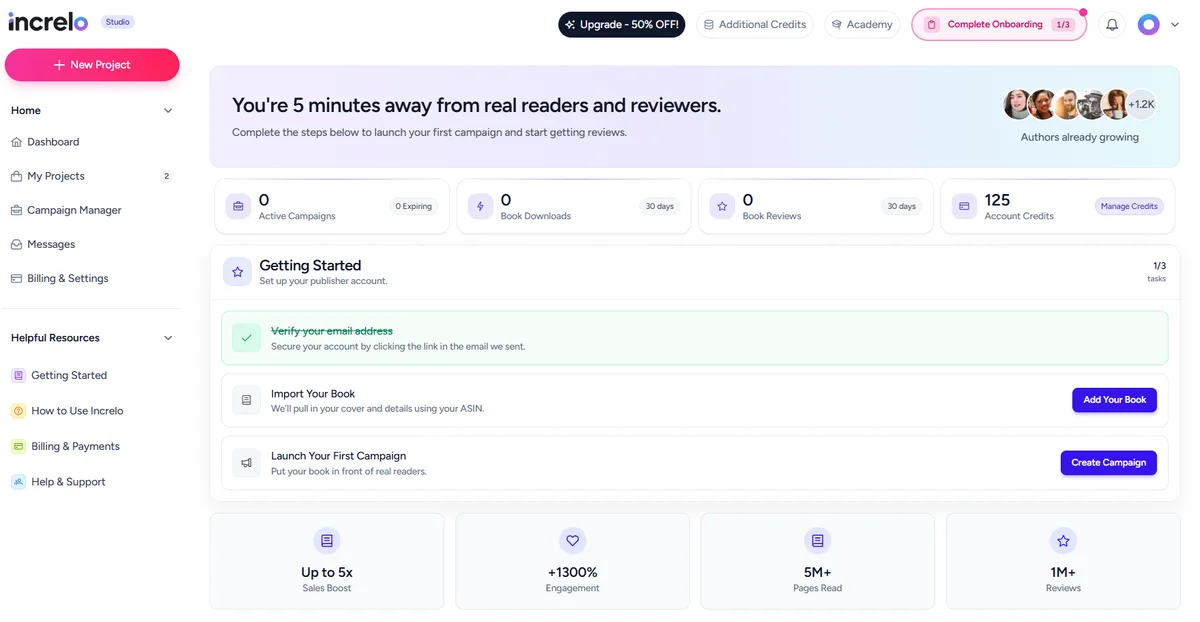Open Messages using the chat icon
The height and width of the screenshot is (622, 1200).
(18, 244)
